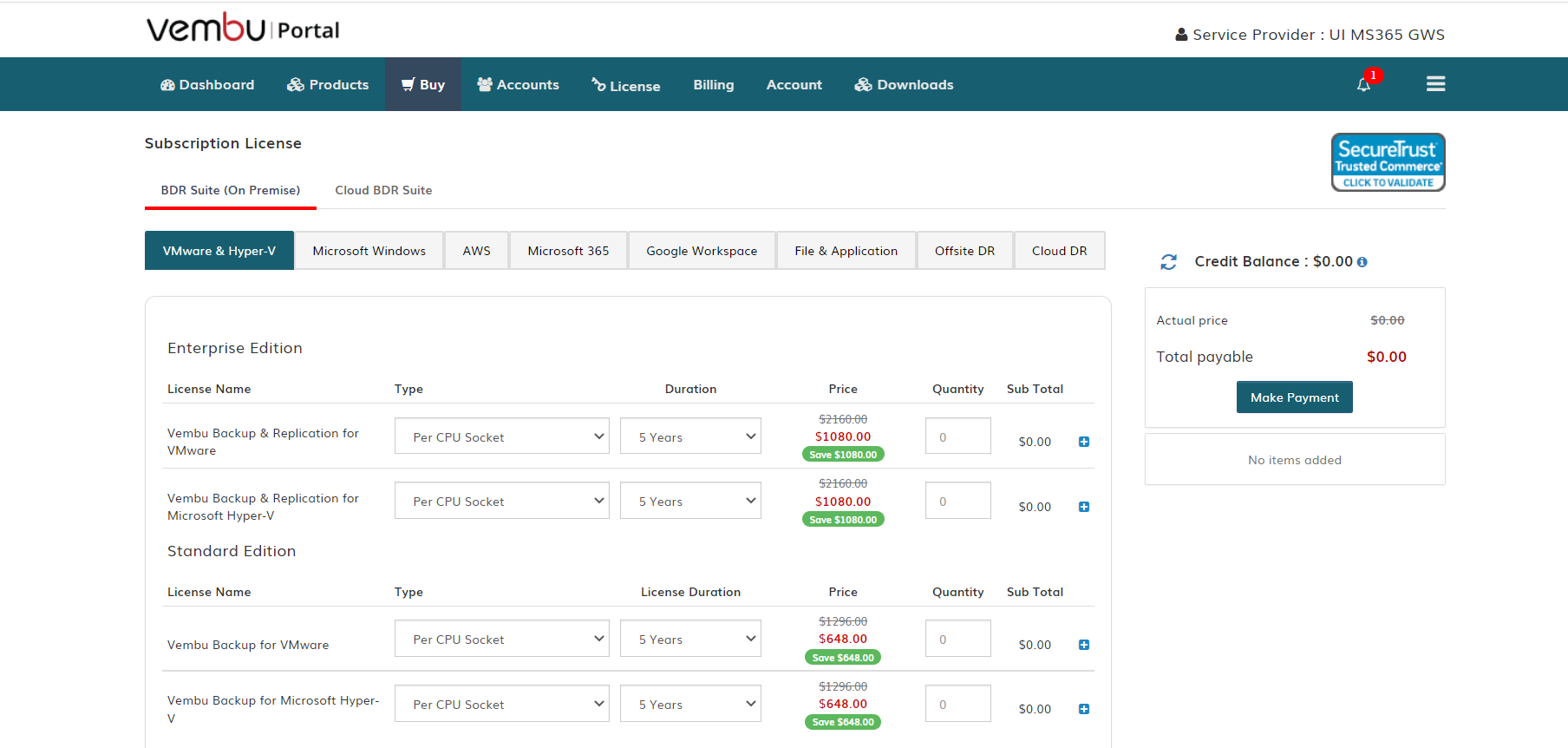Switch to the Google Workspace tab
This screenshot has width=1568, height=748.
tap(702, 251)
